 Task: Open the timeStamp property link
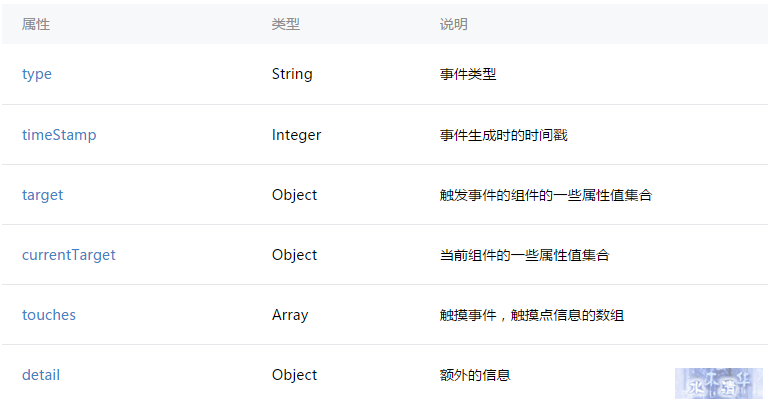click(59, 135)
